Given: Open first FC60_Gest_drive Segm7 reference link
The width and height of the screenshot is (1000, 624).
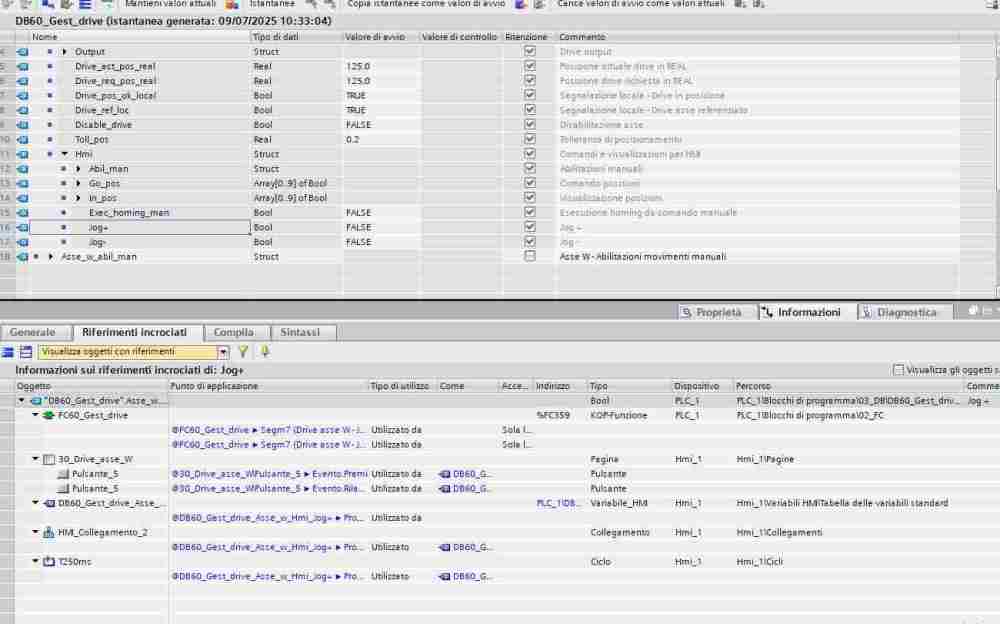Looking at the screenshot, I should tap(266, 429).
